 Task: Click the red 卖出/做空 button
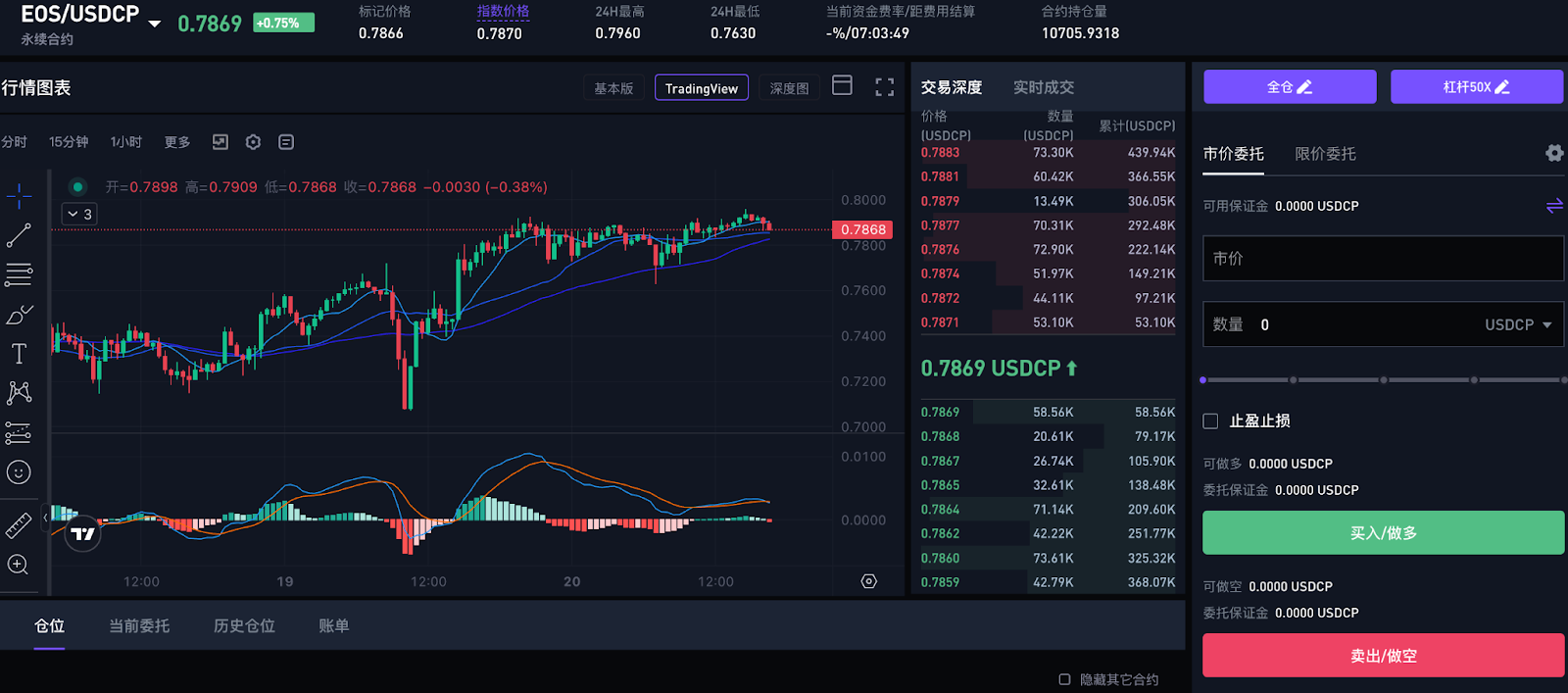pos(1384,655)
